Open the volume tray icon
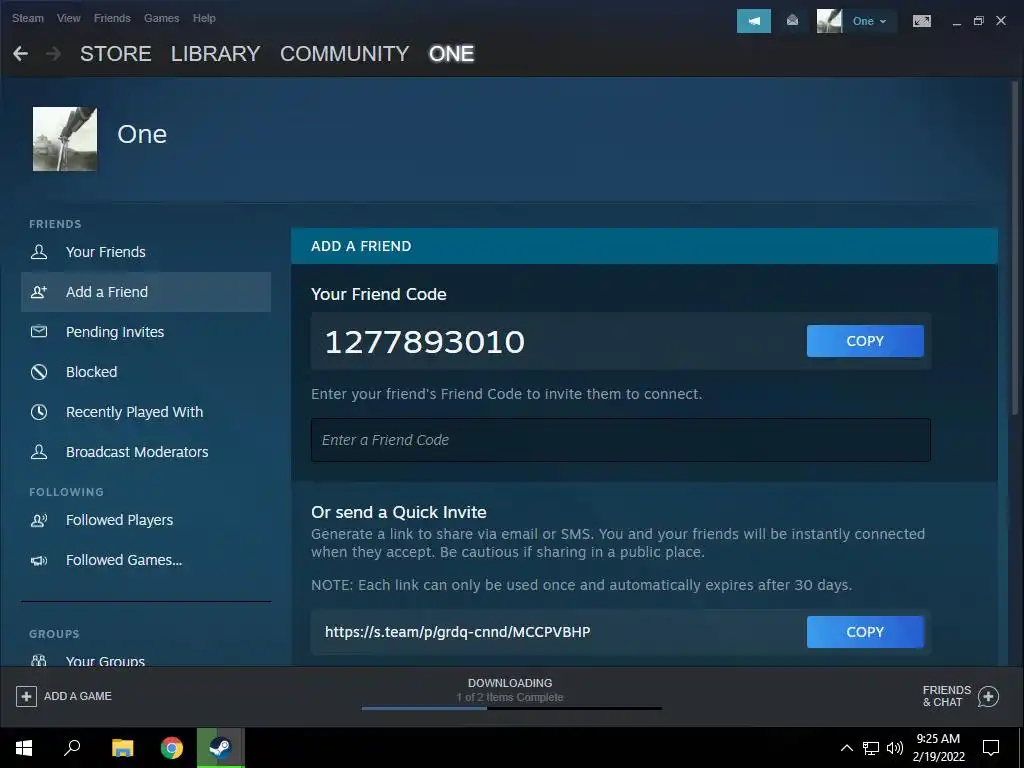 pyautogui.click(x=895, y=748)
